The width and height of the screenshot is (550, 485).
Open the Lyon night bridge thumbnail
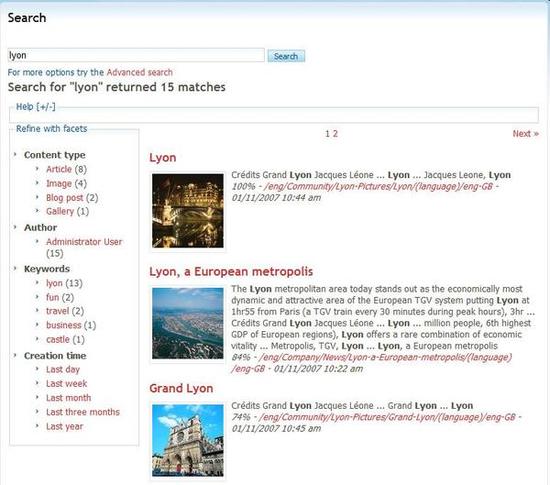coord(188,211)
